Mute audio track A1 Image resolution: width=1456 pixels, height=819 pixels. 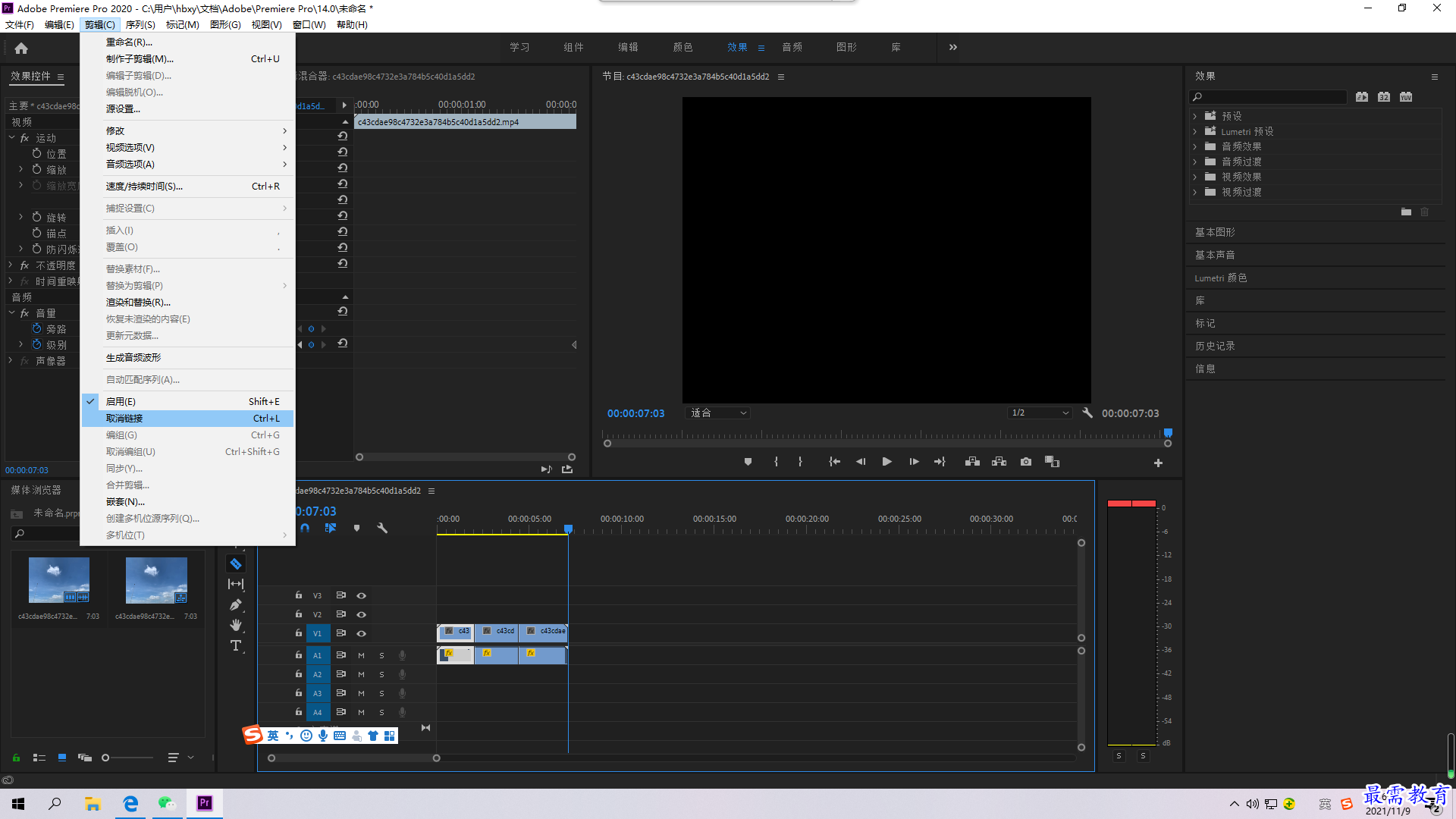click(361, 655)
